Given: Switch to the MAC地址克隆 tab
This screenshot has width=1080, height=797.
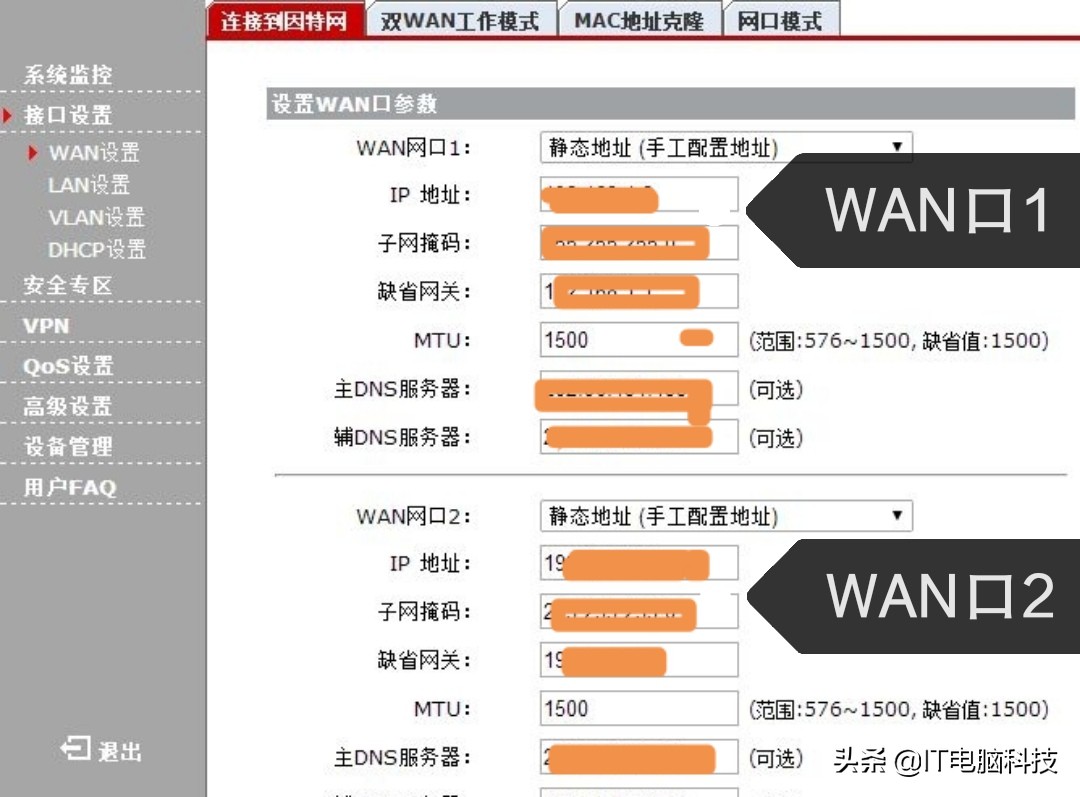Looking at the screenshot, I should click(639, 19).
